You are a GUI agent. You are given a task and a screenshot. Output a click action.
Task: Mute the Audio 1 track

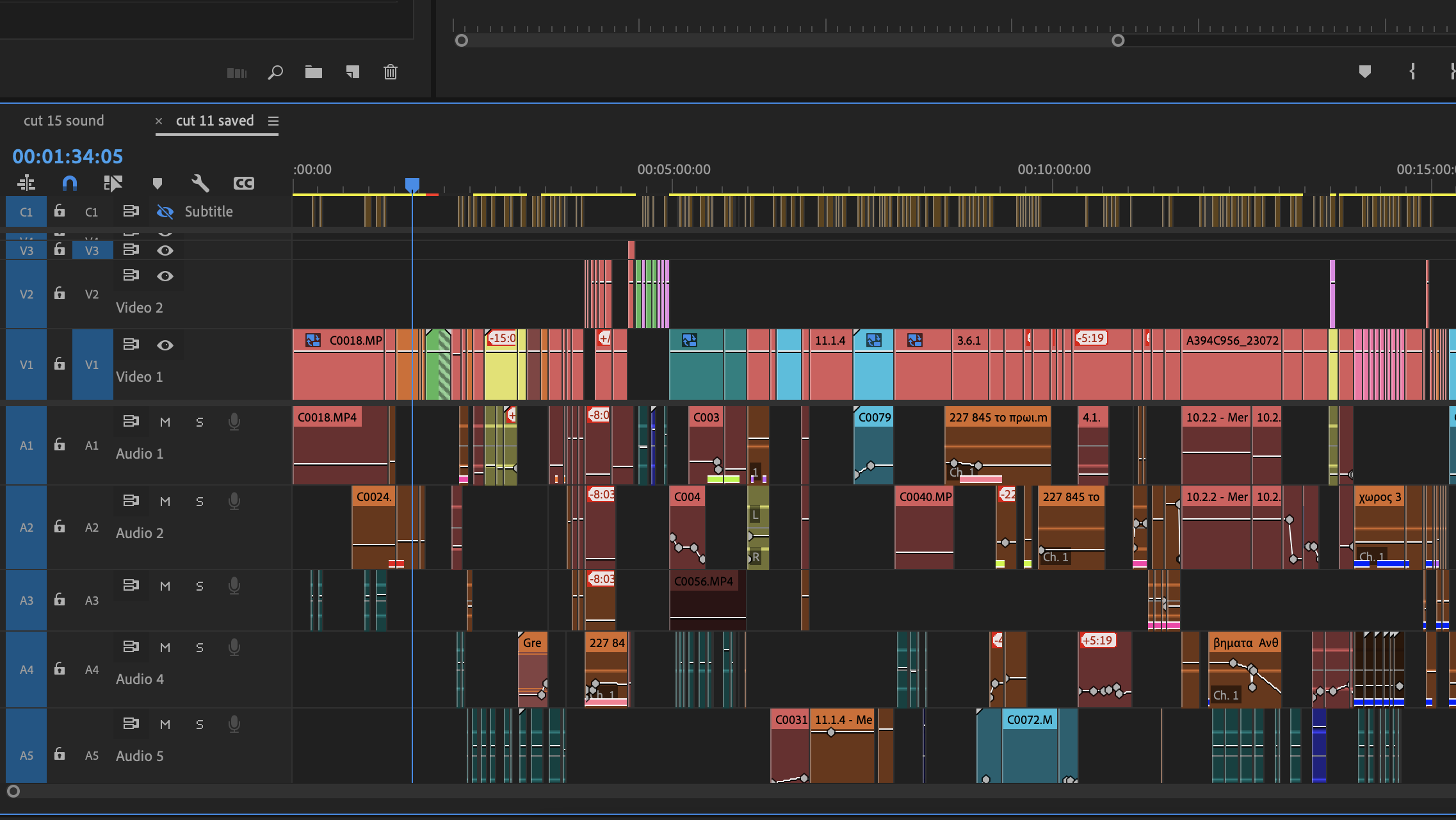click(165, 422)
